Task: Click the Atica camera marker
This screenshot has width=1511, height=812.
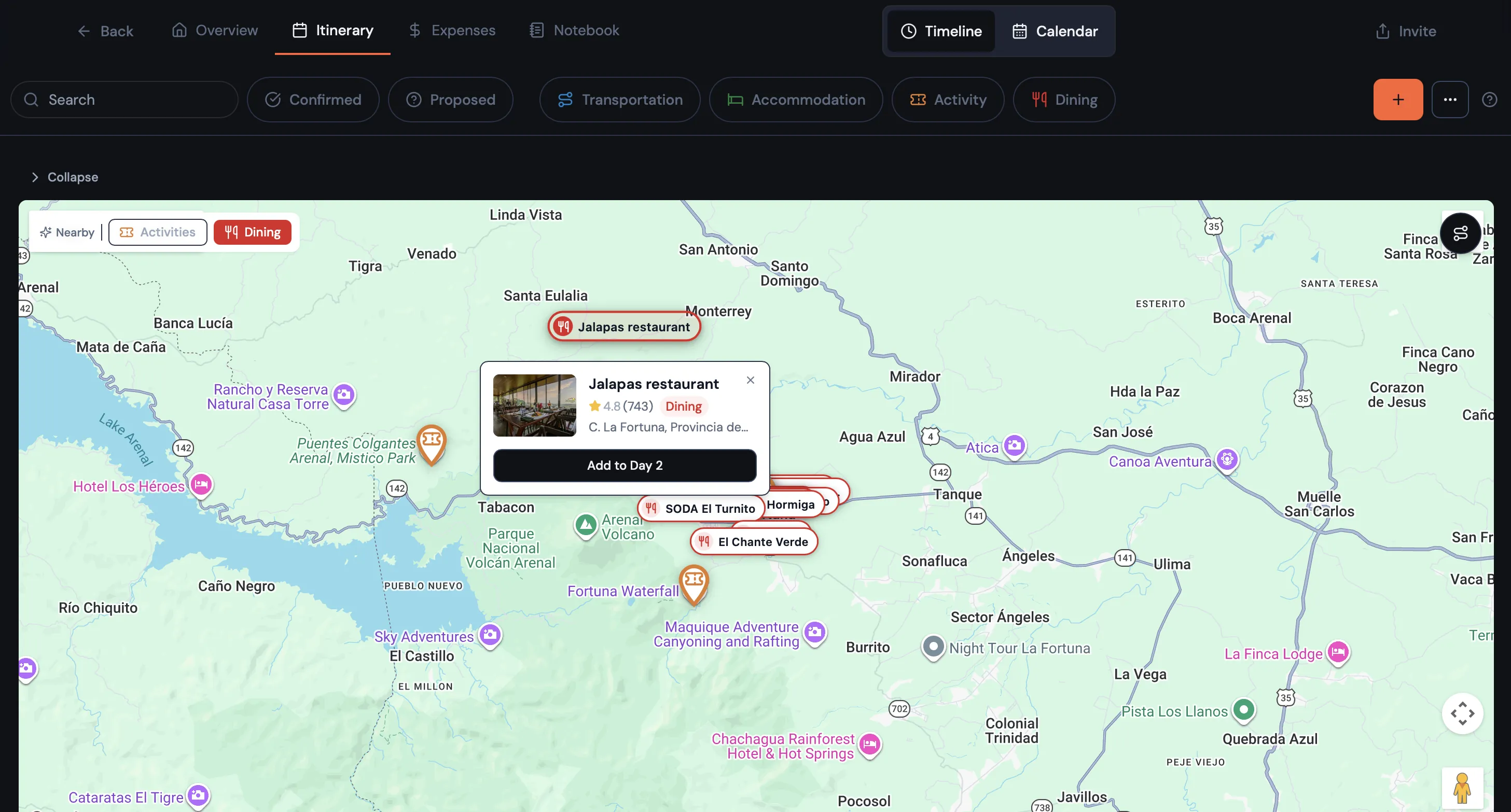Action: 1014,447
